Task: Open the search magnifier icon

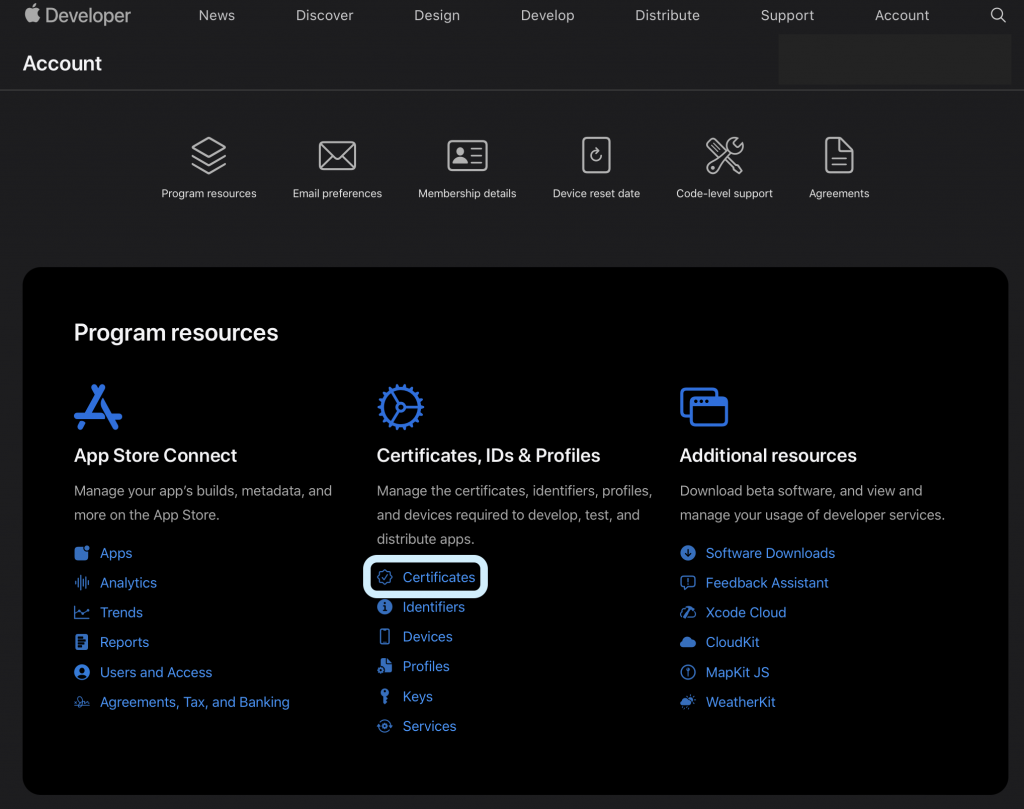Action: 997,15
